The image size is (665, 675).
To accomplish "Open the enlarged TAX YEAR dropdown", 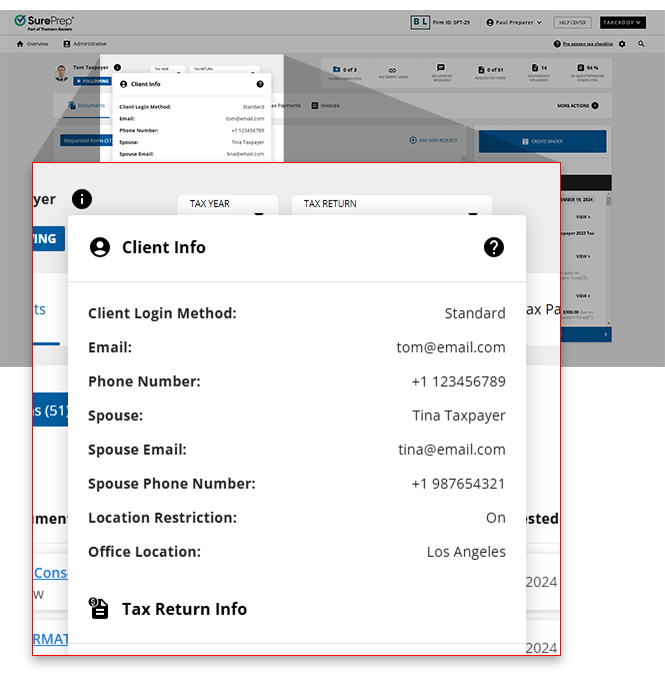I will [228, 204].
